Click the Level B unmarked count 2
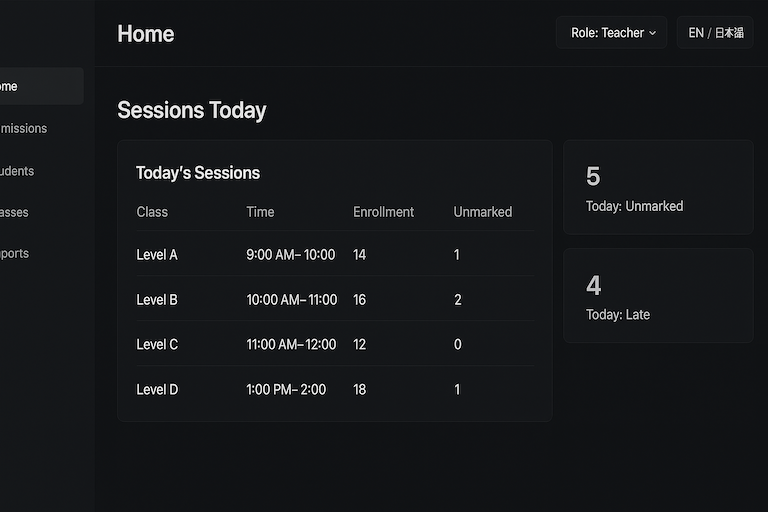Image resolution: width=768 pixels, height=512 pixels. pos(458,300)
